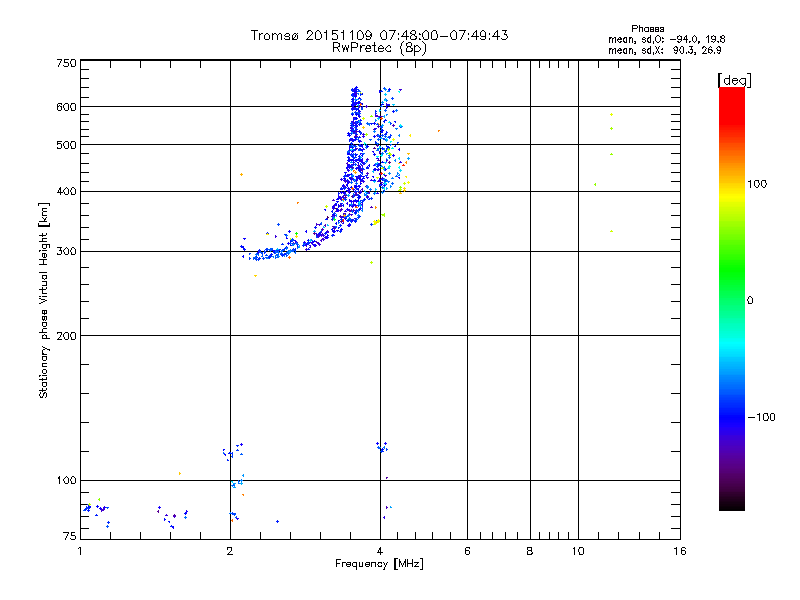Screen dimensions: 800x600
Task: Click x-axis tick label "4"
Action: point(380,551)
